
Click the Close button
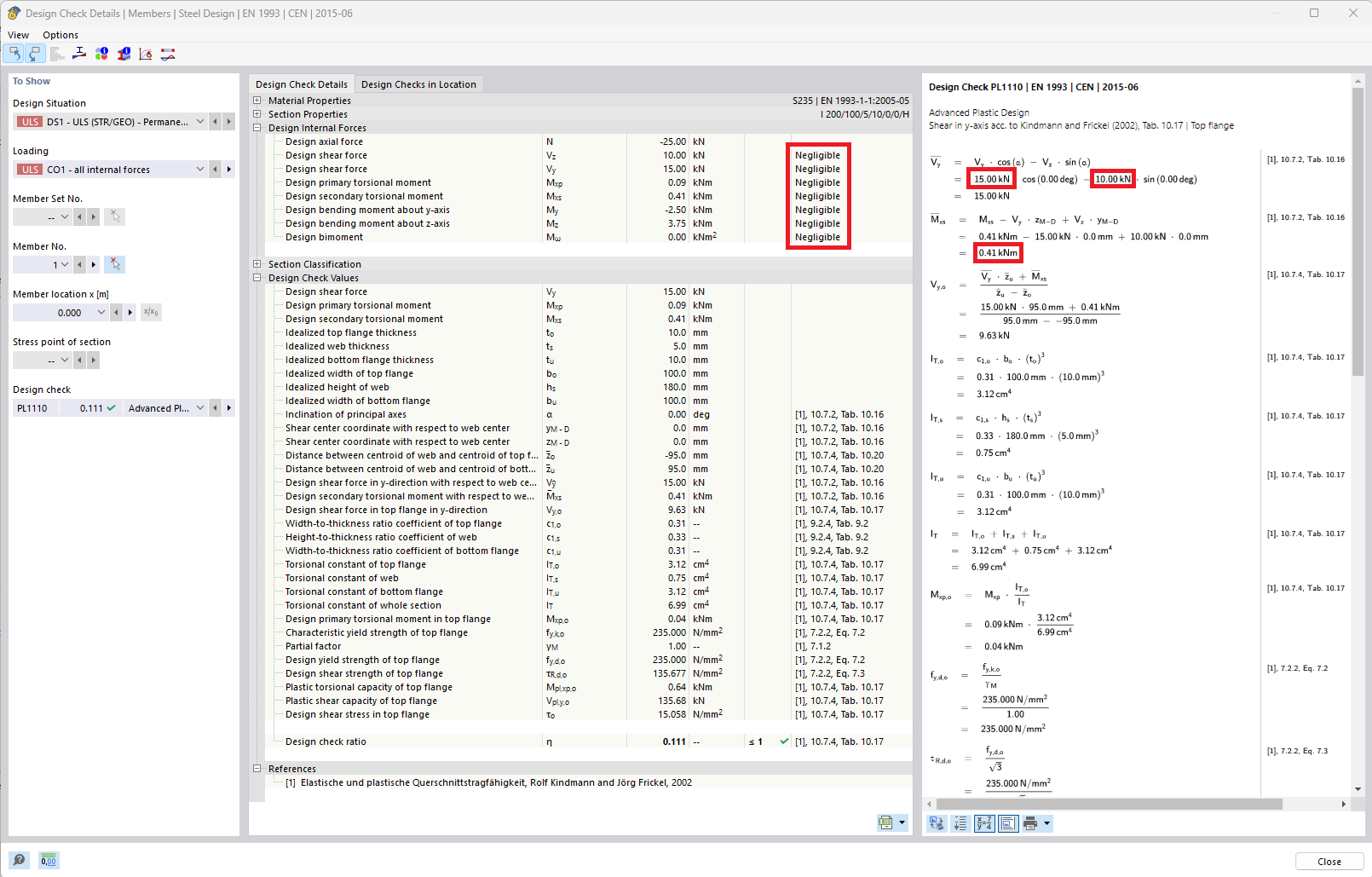click(x=1329, y=862)
